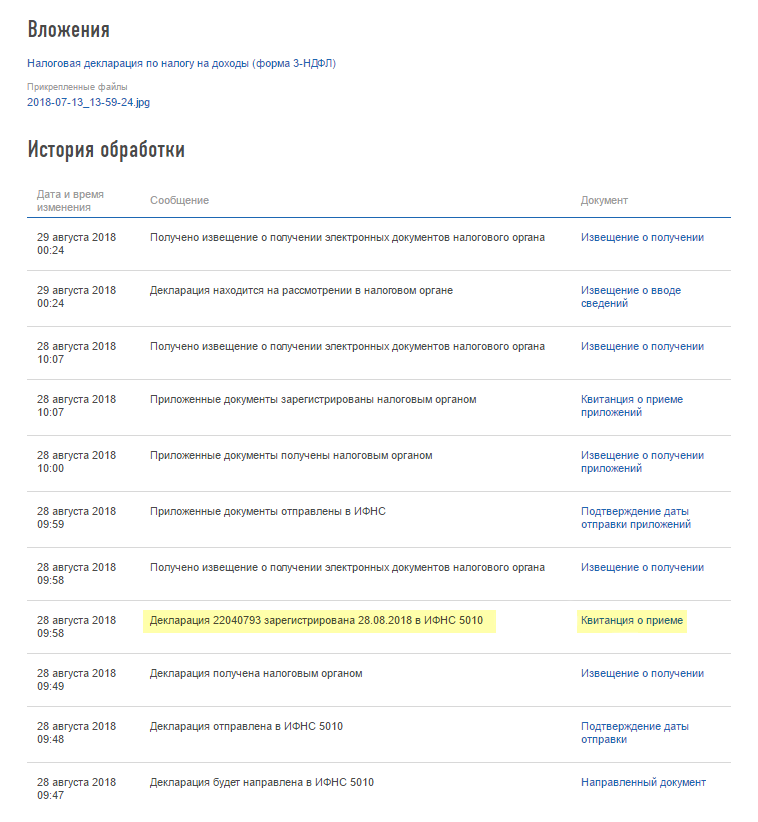The height and width of the screenshot is (822, 758).
Task: Select message 'Приложенные документы получены налоговым органом'
Action: (291, 456)
